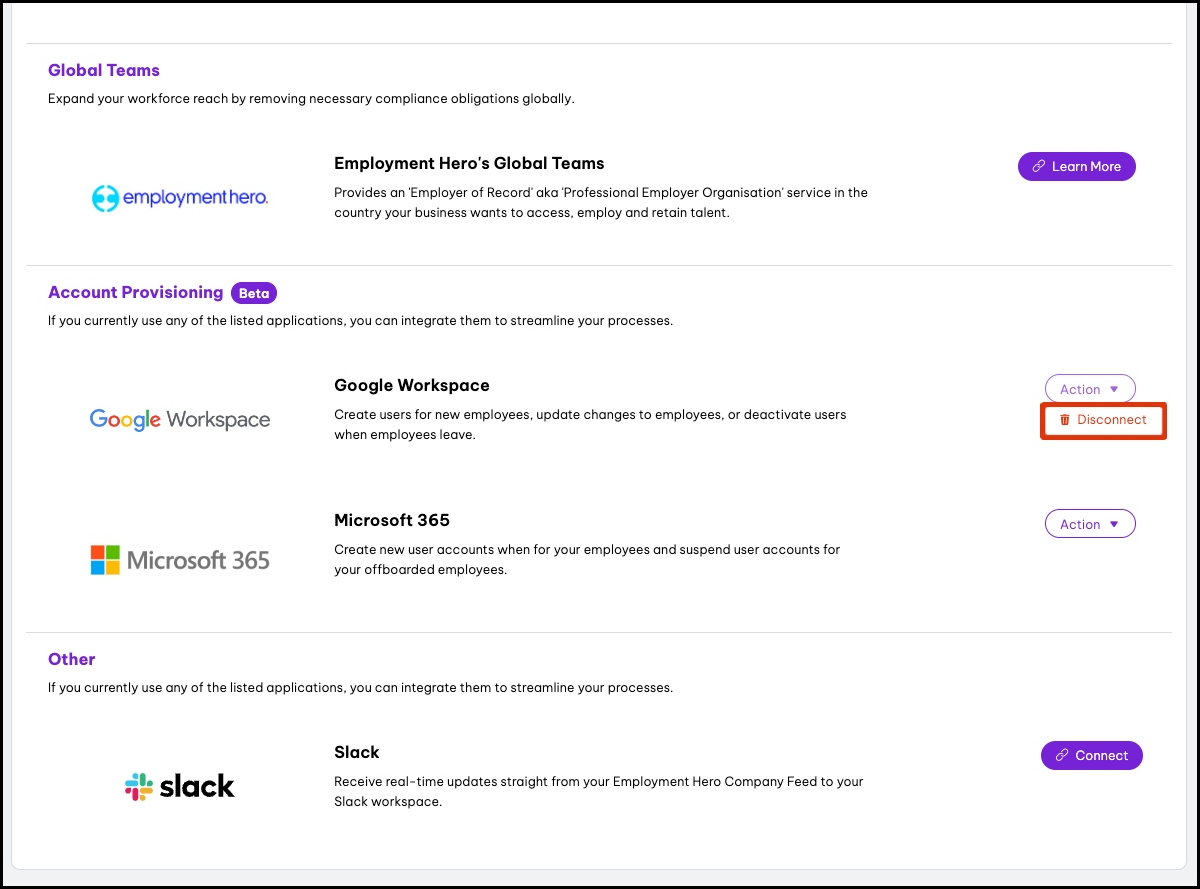Image resolution: width=1200 pixels, height=889 pixels.
Task: Click the Google Workspace logo
Action: [180, 420]
